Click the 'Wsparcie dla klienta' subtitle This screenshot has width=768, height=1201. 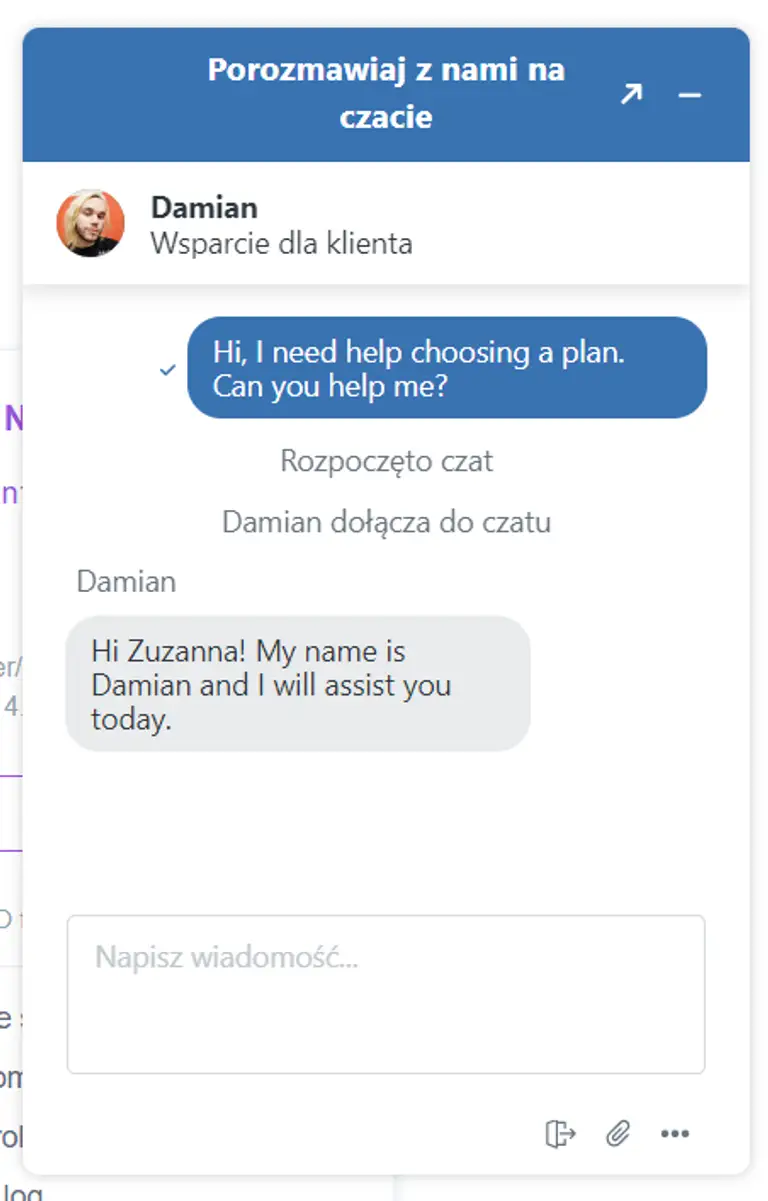(x=281, y=243)
